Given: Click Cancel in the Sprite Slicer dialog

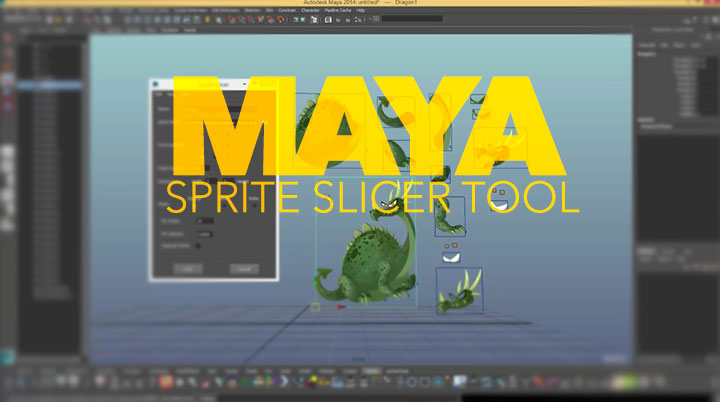Looking at the screenshot, I should pyautogui.click(x=244, y=269).
